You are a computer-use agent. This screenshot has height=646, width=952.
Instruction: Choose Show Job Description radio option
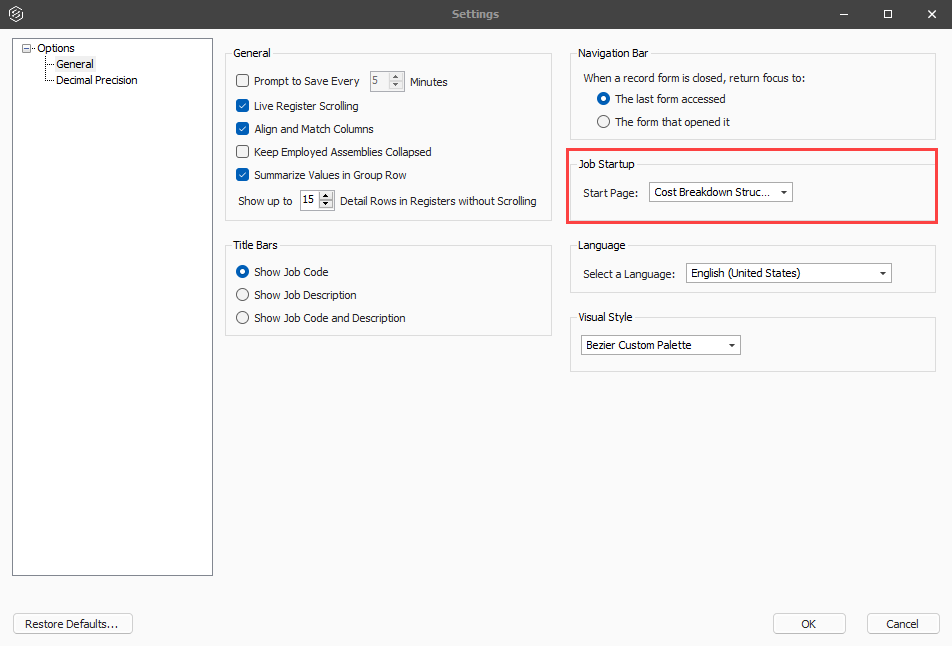(x=242, y=295)
